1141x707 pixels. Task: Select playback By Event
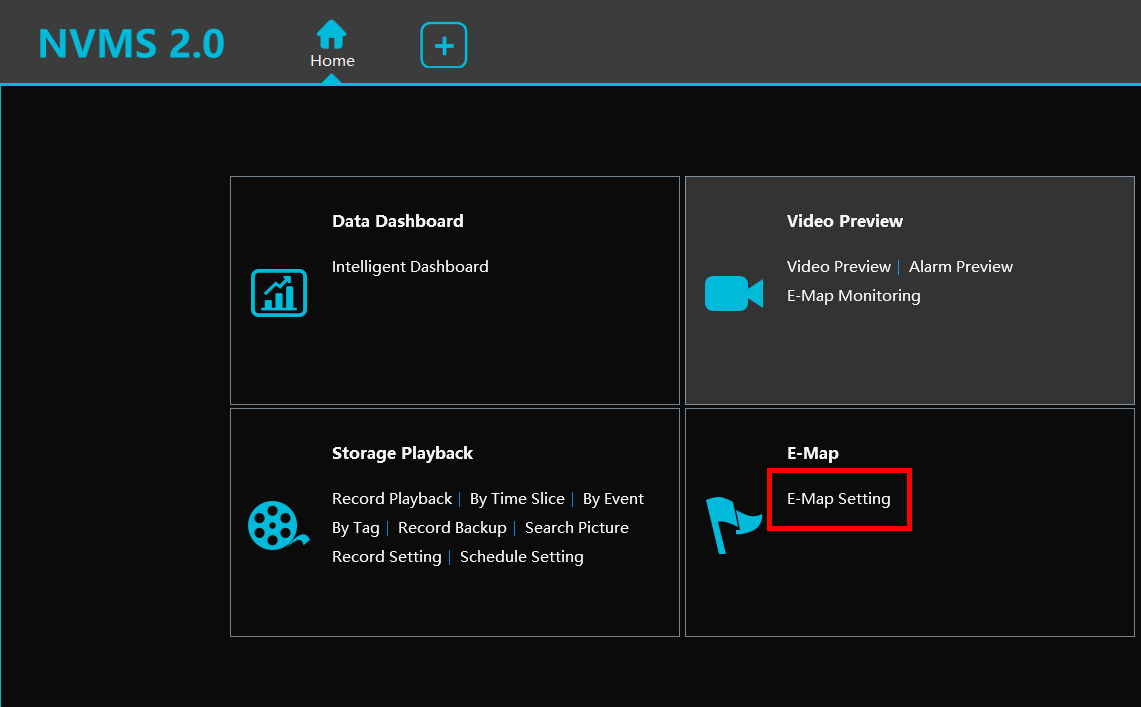pyautogui.click(x=613, y=499)
